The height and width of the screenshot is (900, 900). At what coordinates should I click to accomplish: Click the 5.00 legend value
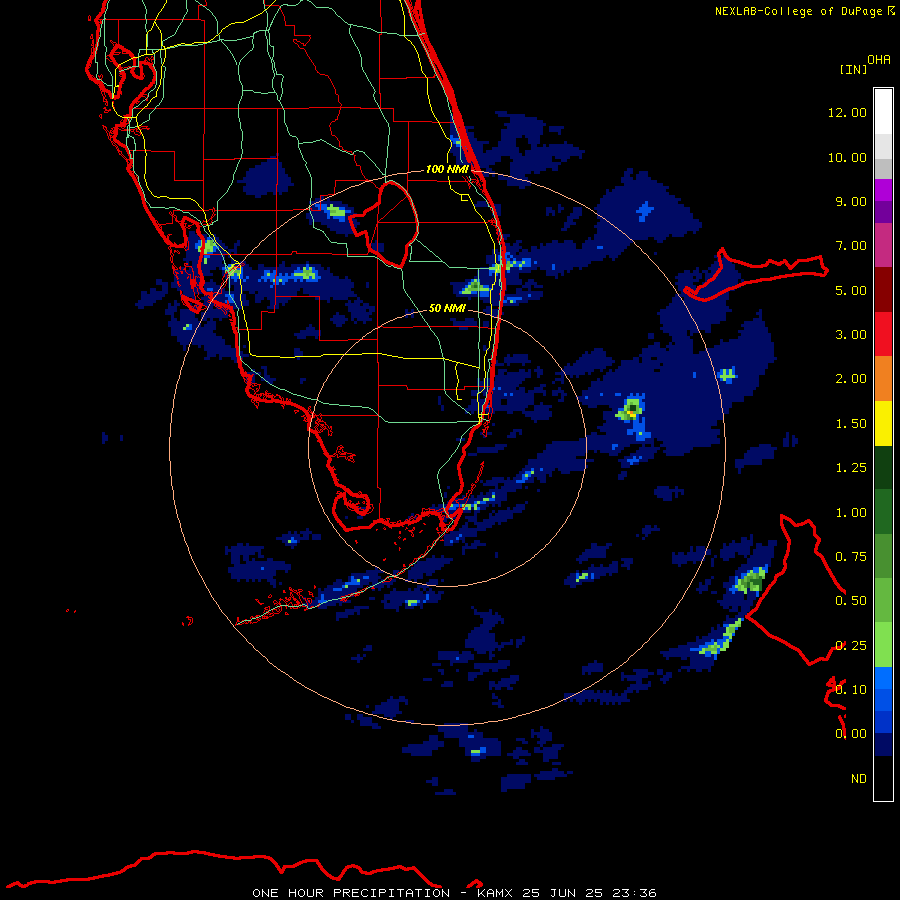[x=851, y=290]
